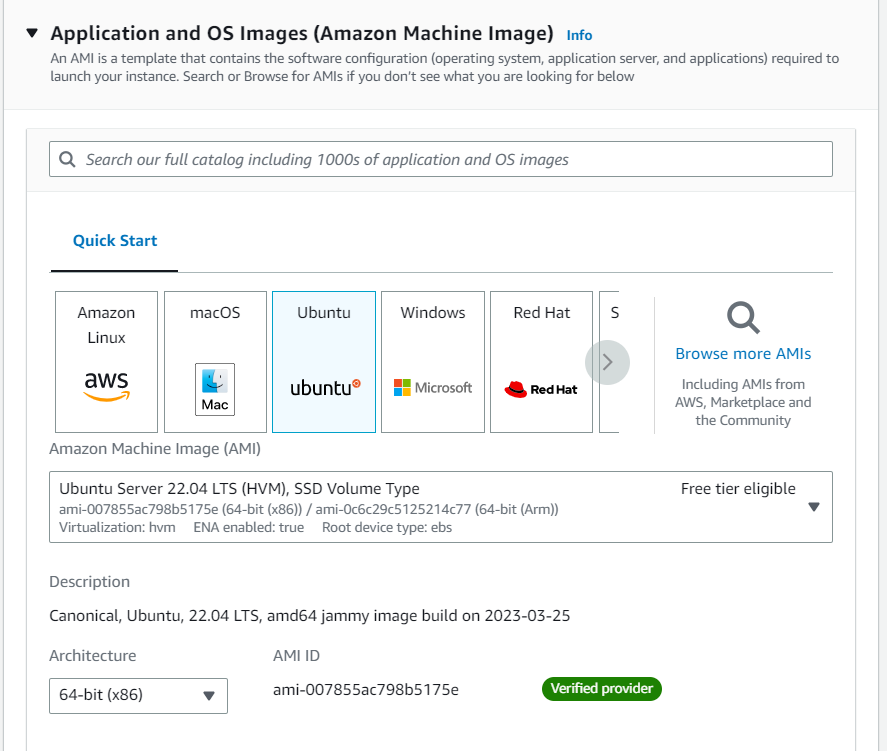
Task: Click the AMI ID value below its label
Action: coord(366,690)
